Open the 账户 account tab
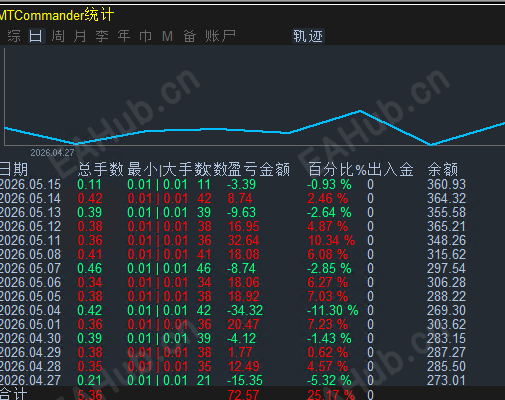 220,36
